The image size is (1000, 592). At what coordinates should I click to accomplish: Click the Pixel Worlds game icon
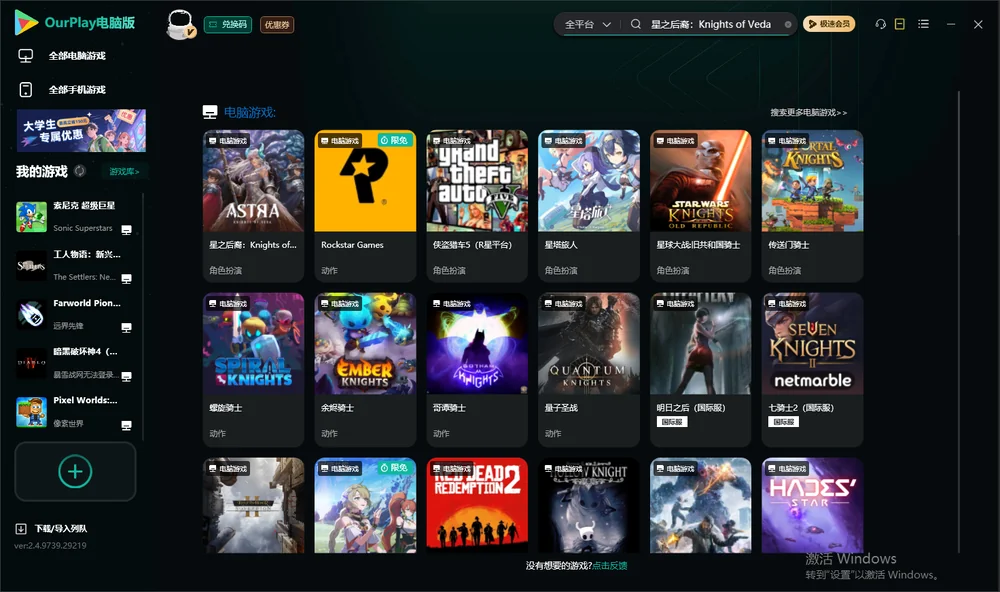point(31,412)
